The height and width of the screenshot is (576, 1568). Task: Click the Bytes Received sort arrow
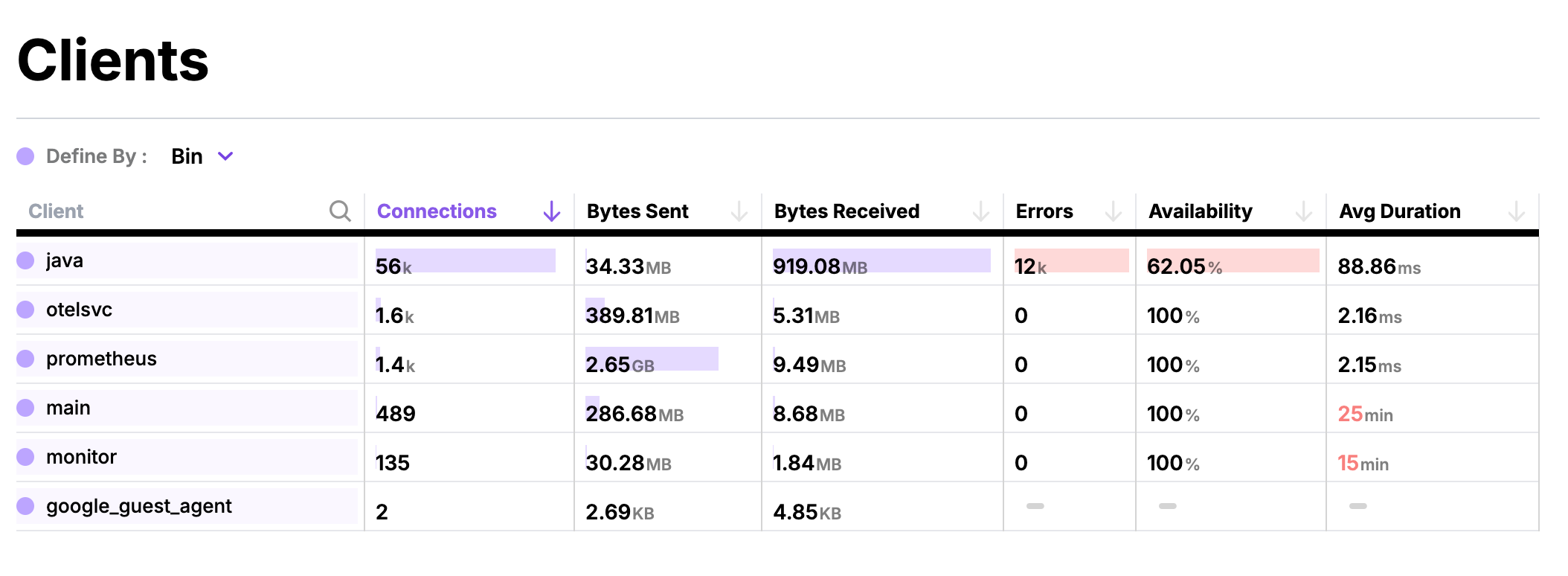pyautogui.click(x=980, y=211)
